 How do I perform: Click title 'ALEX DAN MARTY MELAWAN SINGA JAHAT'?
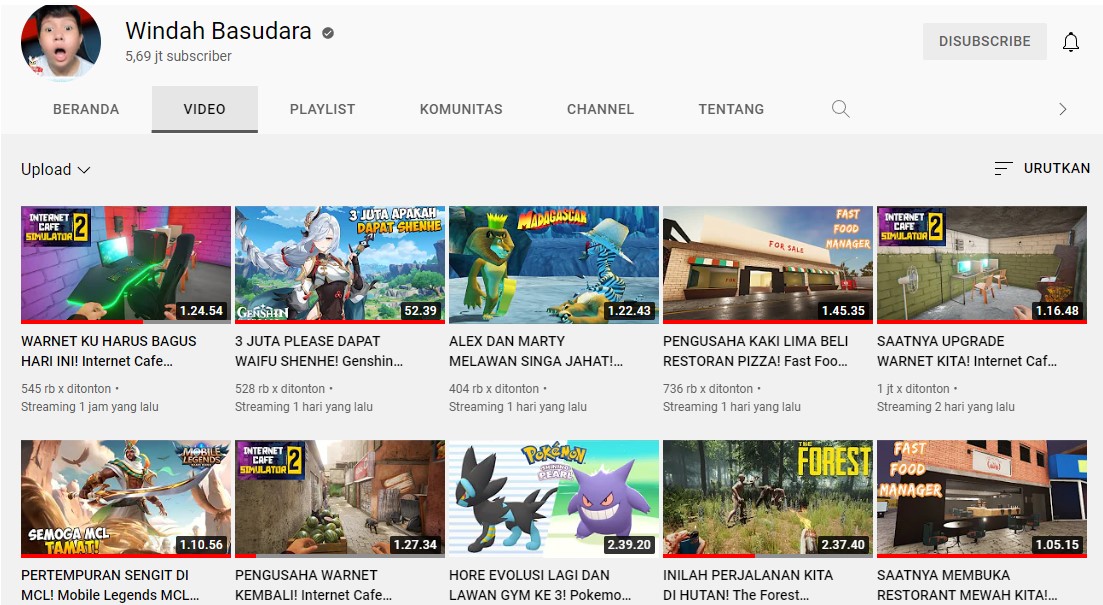coord(536,351)
